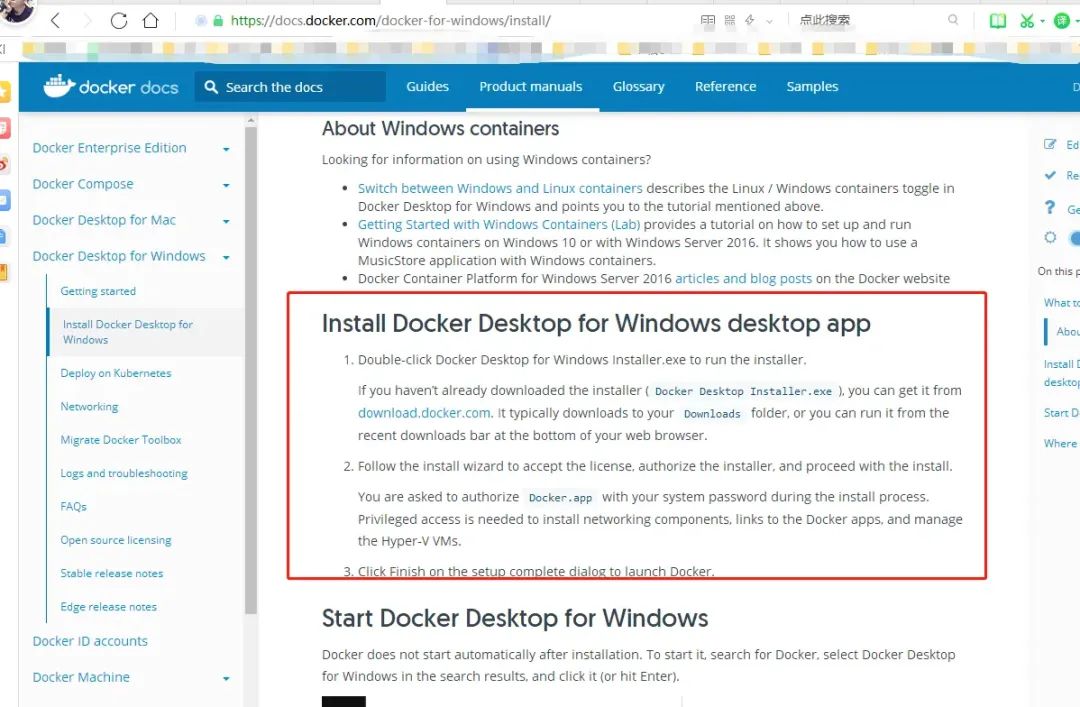Follow the 'articles and blog posts' link

(743, 278)
